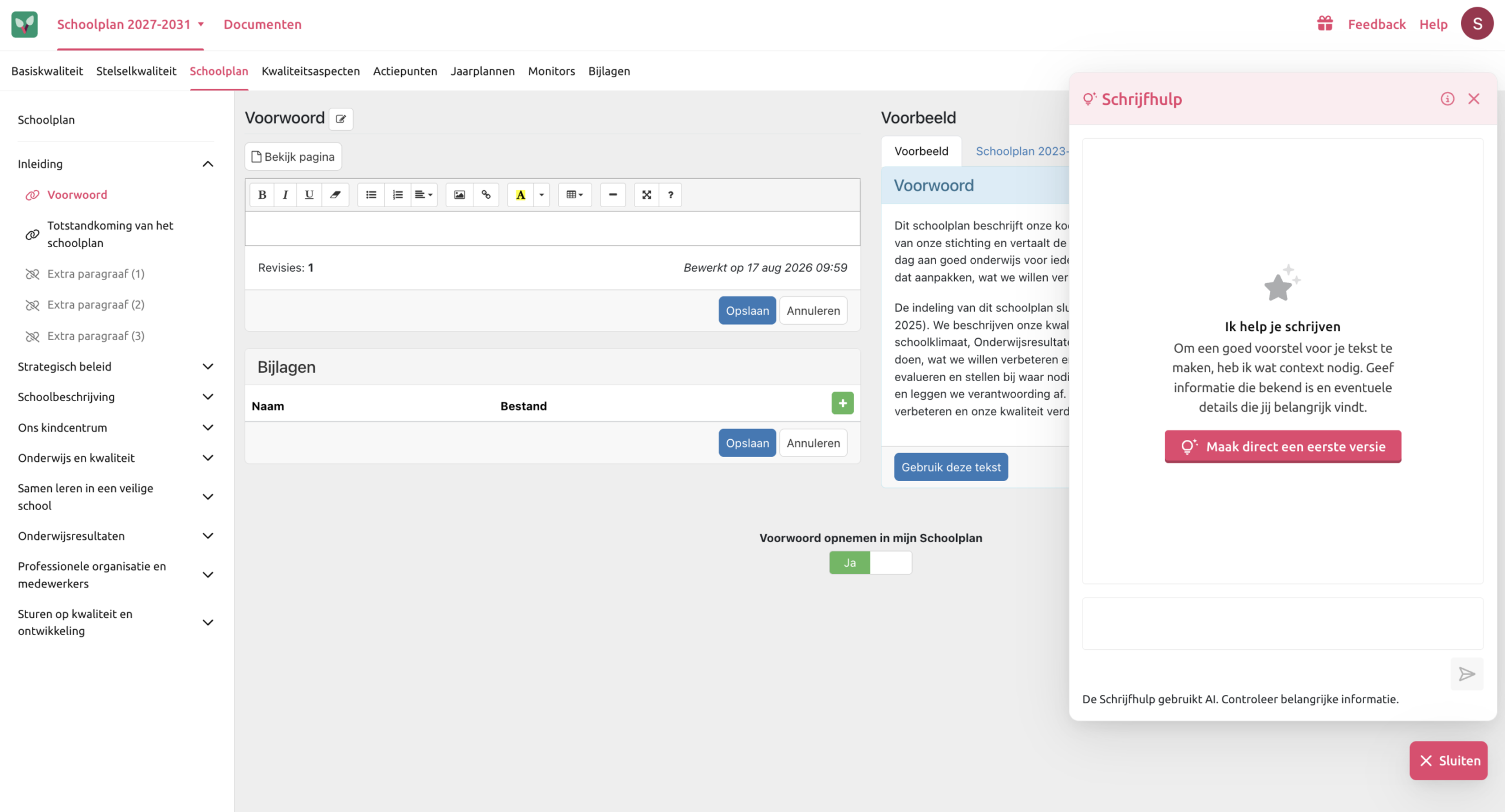The width and height of the screenshot is (1505, 812).
Task: Open highlight color picker dropdown arrow
Action: (x=542, y=194)
